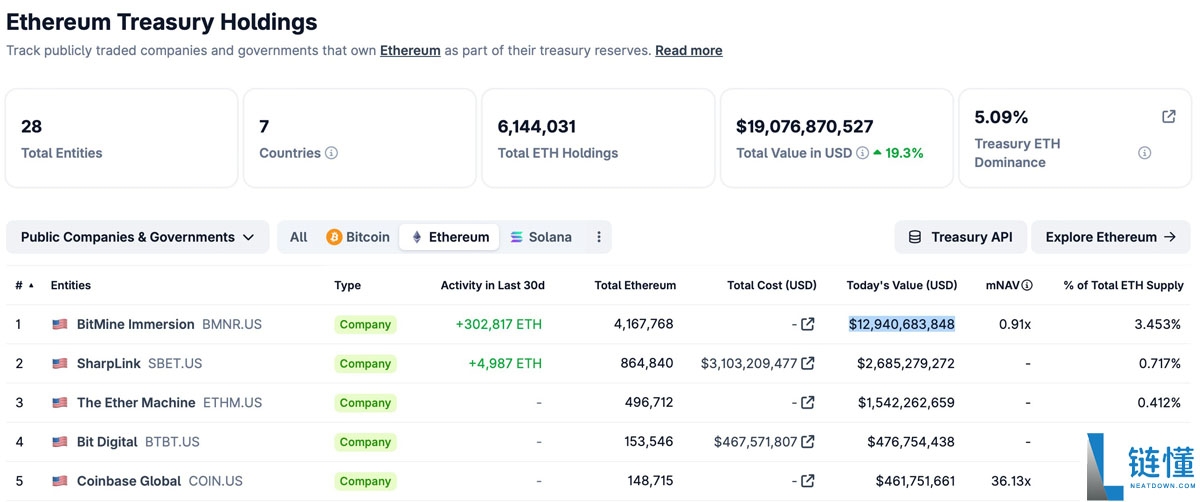Open the Treasury API button
Screen dimensions: 1200x502
click(960, 237)
